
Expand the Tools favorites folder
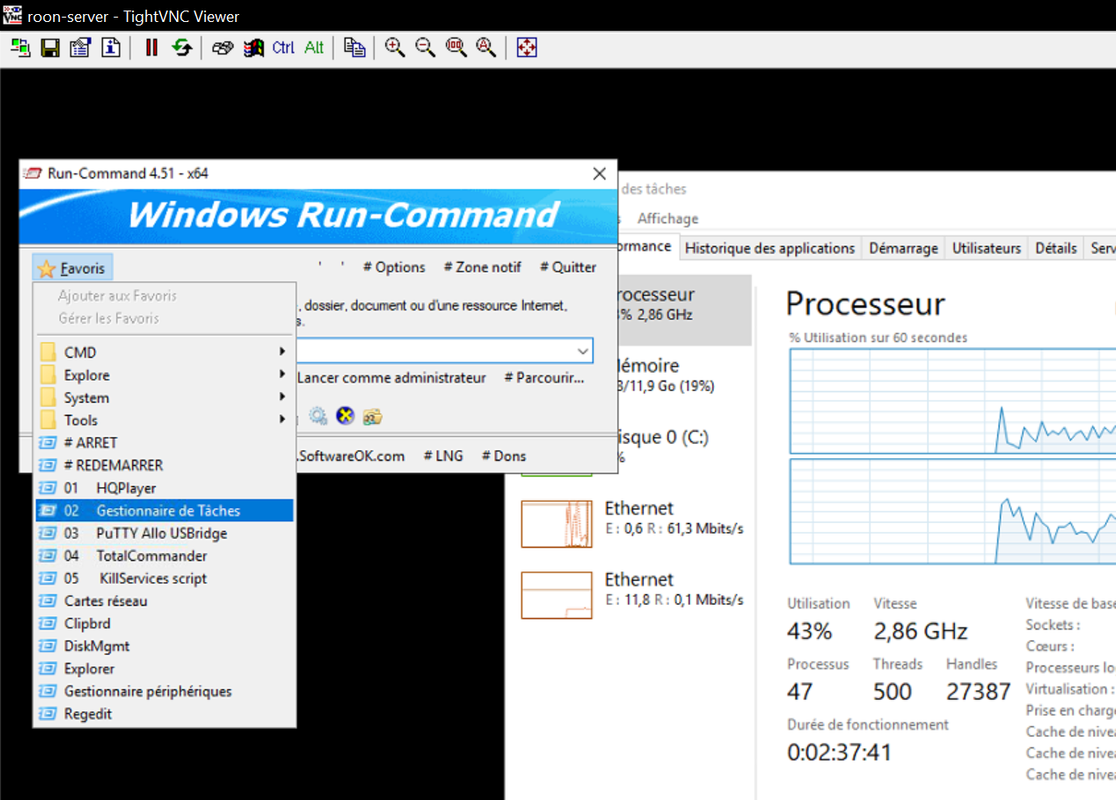coord(164,420)
